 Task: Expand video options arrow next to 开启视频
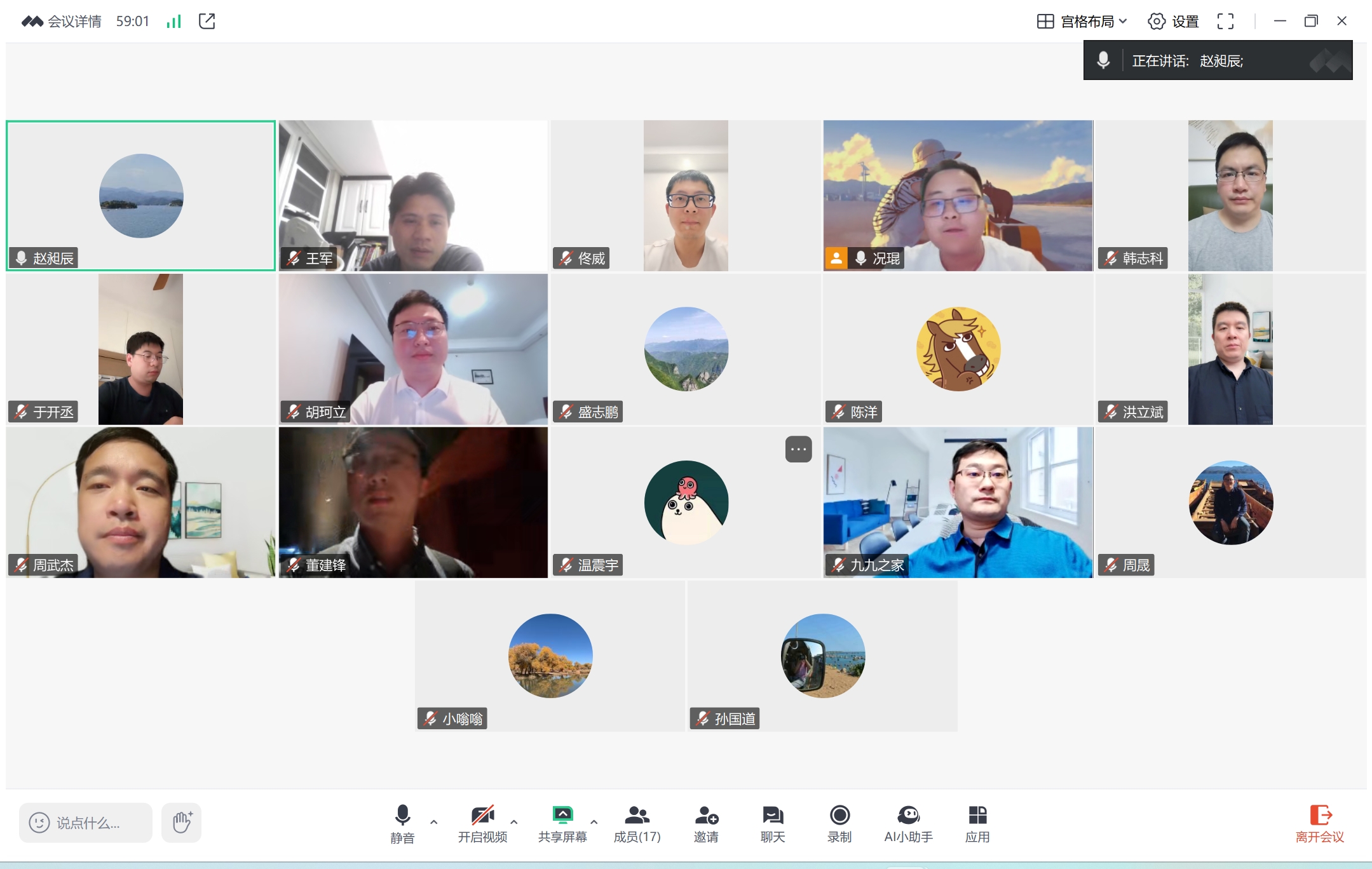[x=514, y=822]
